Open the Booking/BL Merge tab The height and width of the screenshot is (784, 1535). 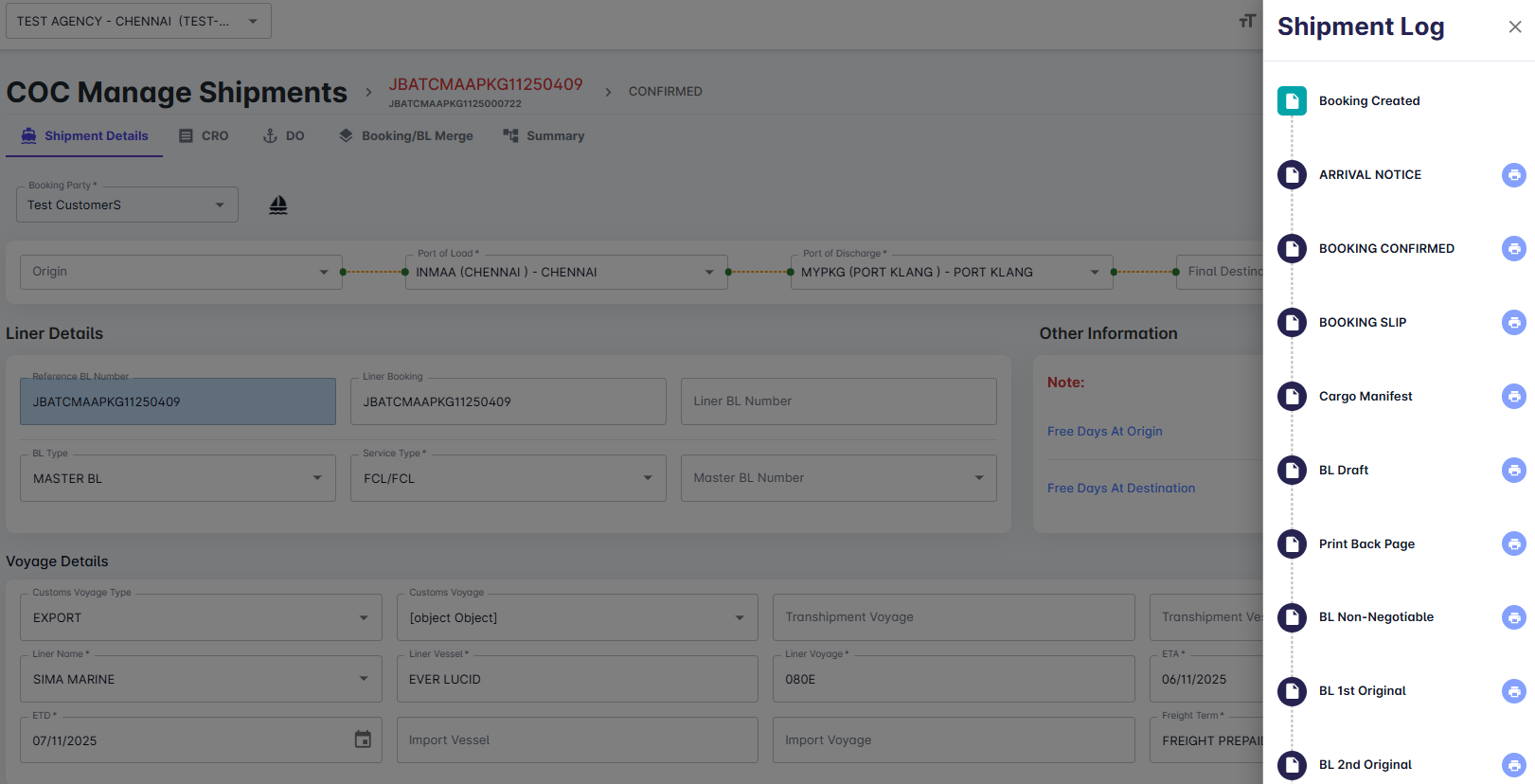coord(406,136)
